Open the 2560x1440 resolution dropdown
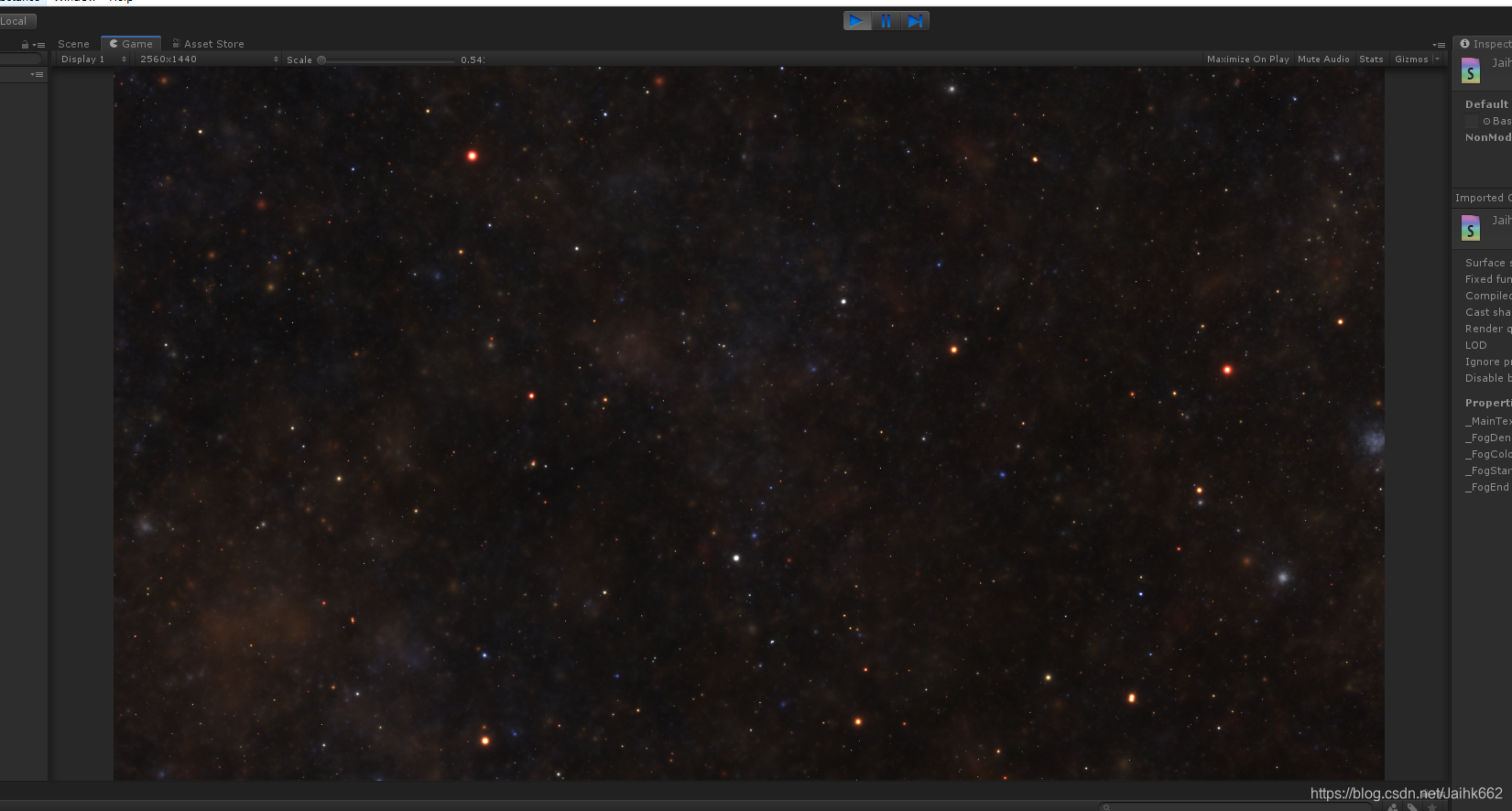This screenshot has height=811, width=1512. coord(209,59)
